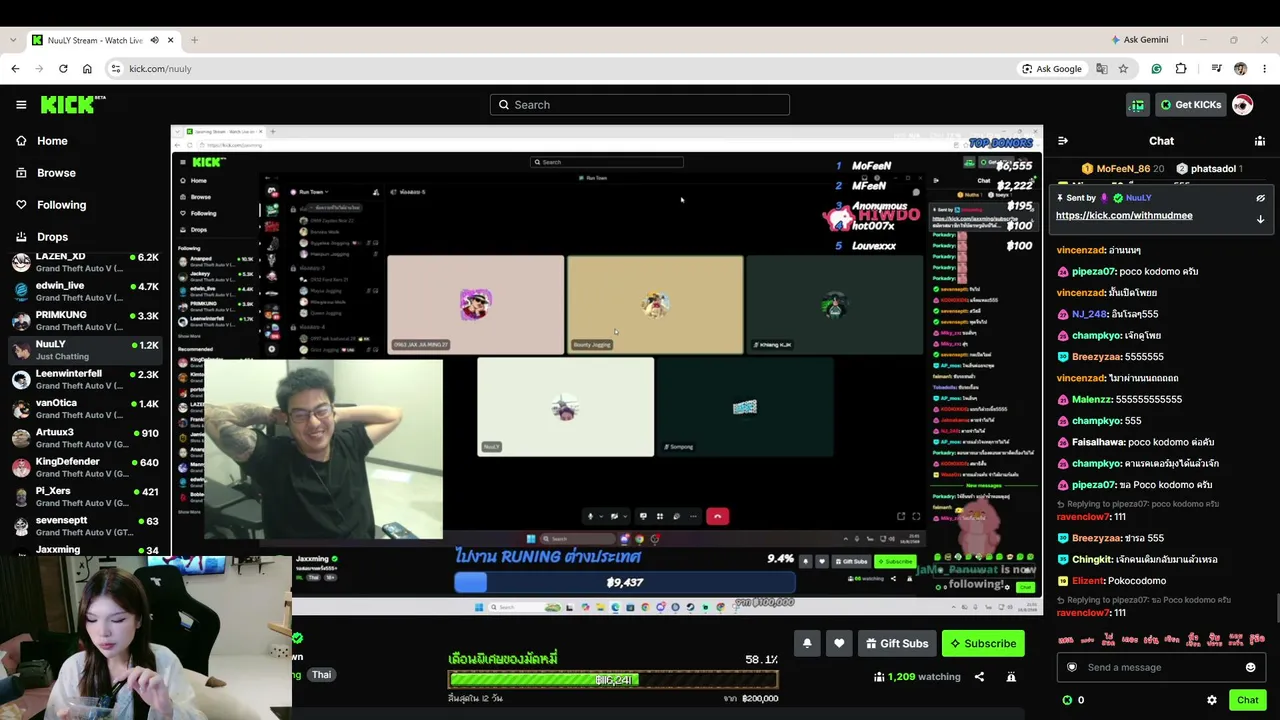Open KingDefender channel in sidebar

tap(85, 467)
